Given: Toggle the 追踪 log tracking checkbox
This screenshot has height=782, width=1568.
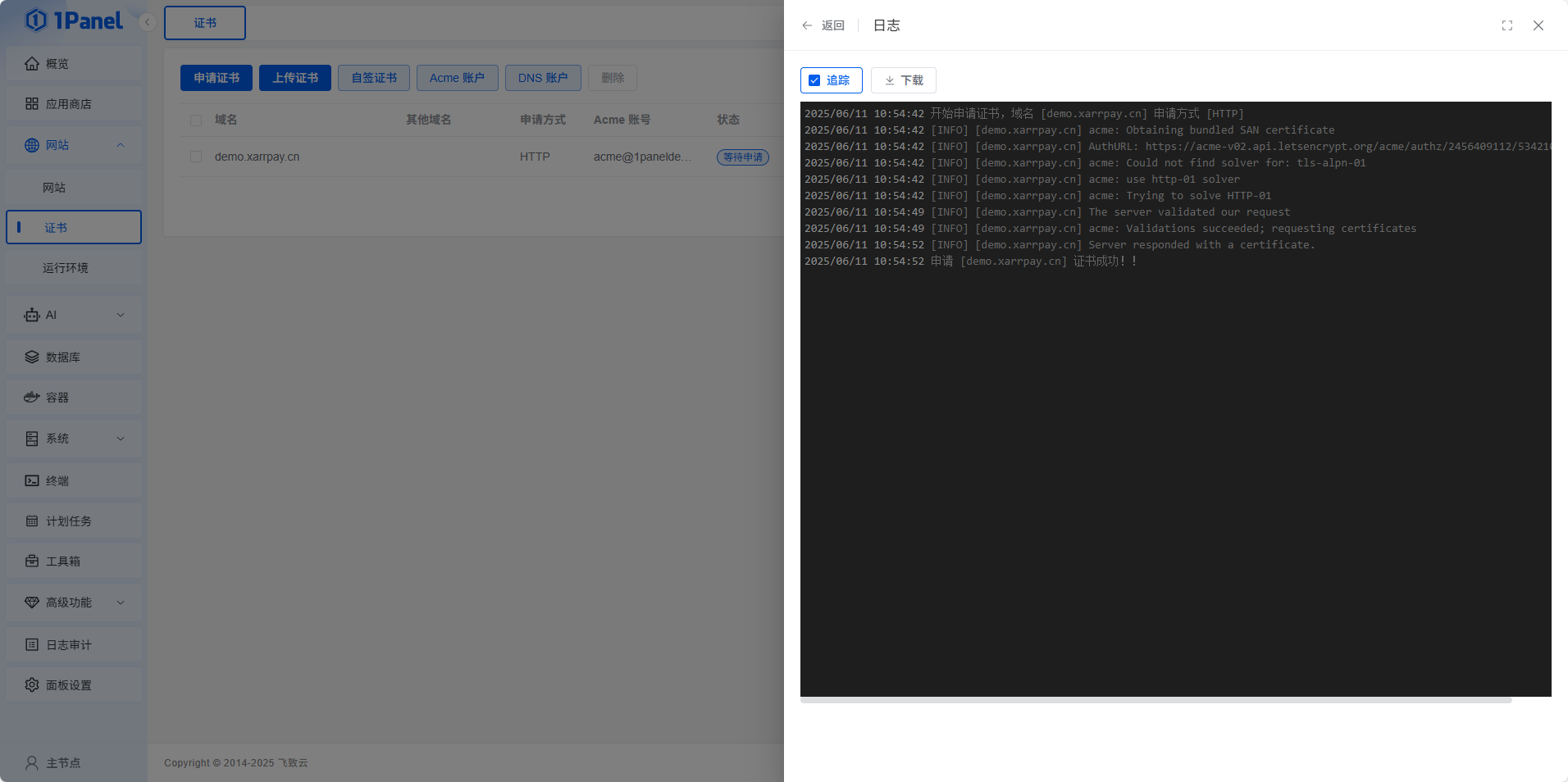Looking at the screenshot, I should tap(814, 80).
